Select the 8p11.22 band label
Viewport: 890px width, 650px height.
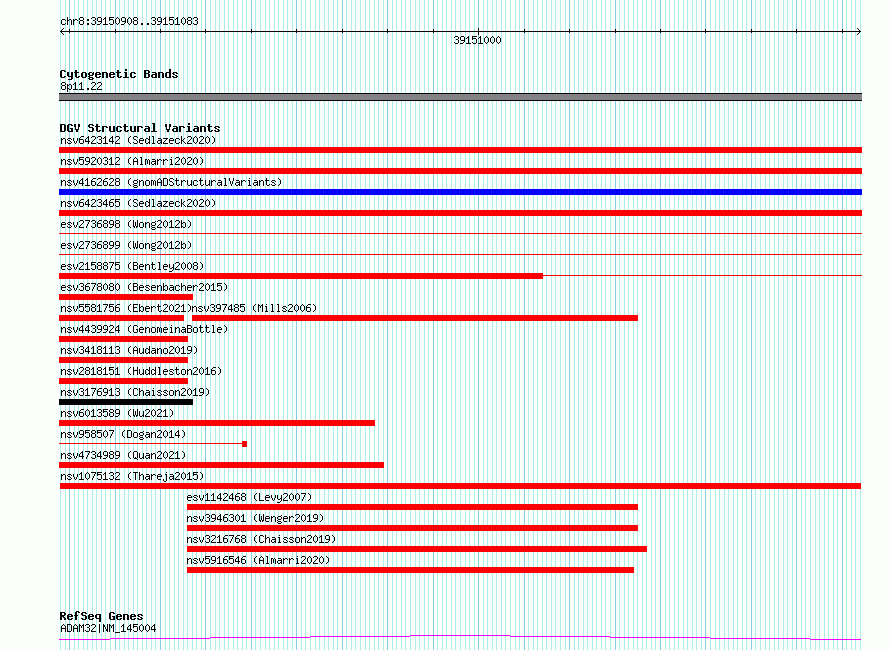(x=81, y=86)
